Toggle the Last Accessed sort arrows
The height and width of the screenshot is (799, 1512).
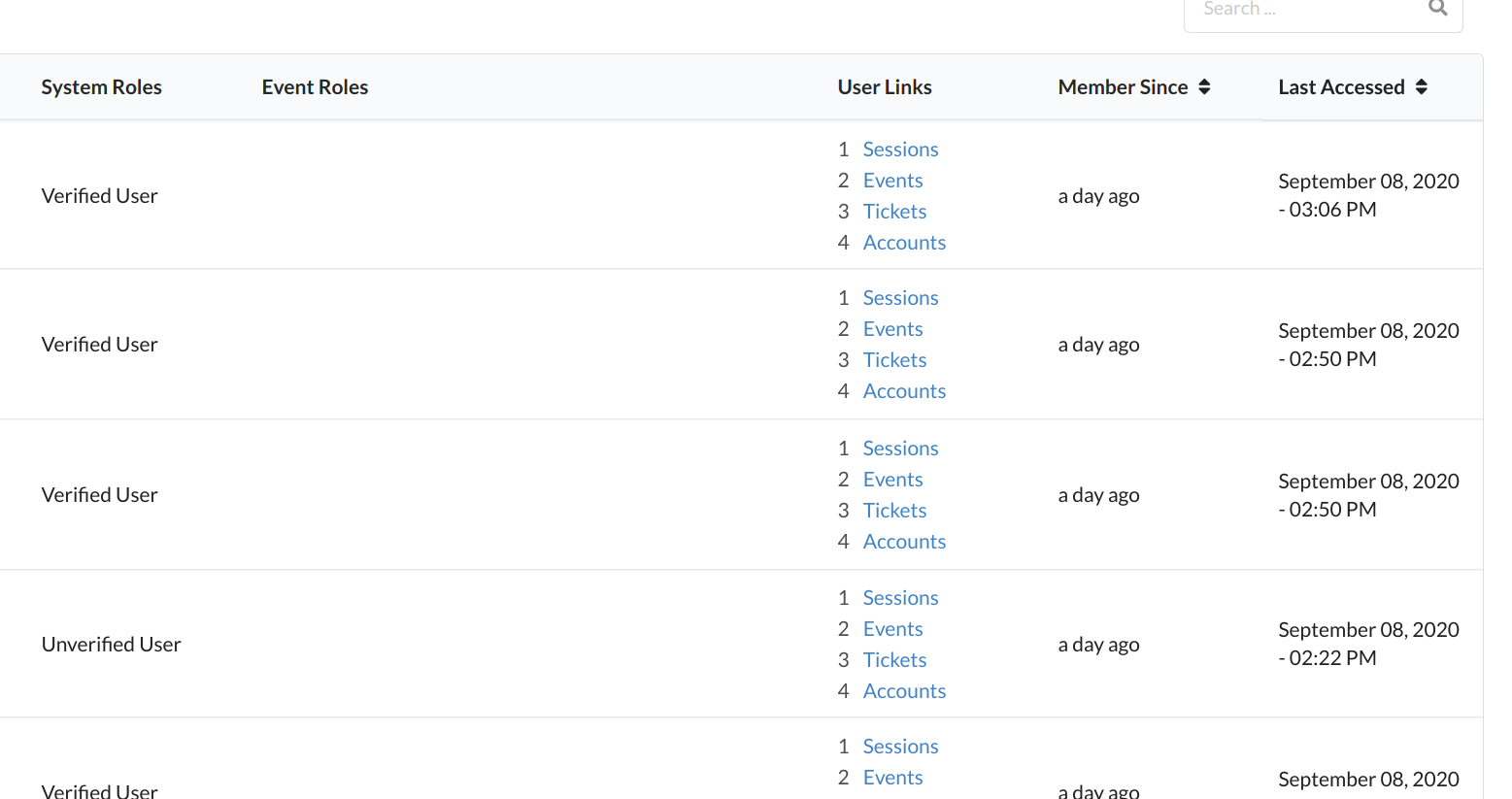pos(1422,87)
